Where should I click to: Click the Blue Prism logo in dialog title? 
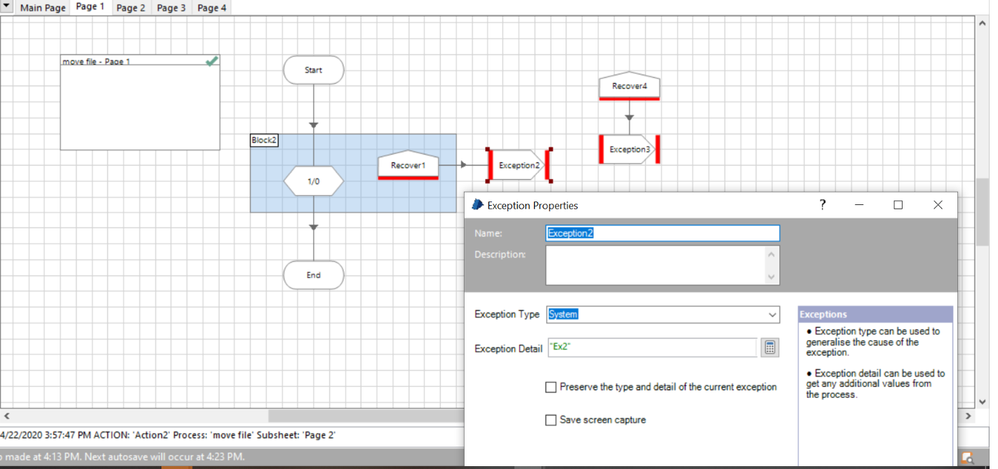tap(477, 205)
